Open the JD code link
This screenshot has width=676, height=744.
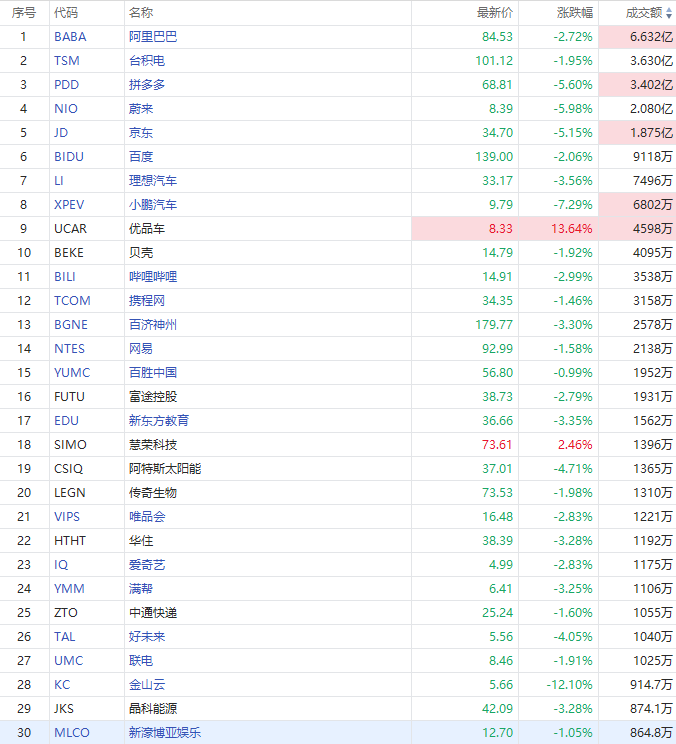pyautogui.click(x=61, y=133)
